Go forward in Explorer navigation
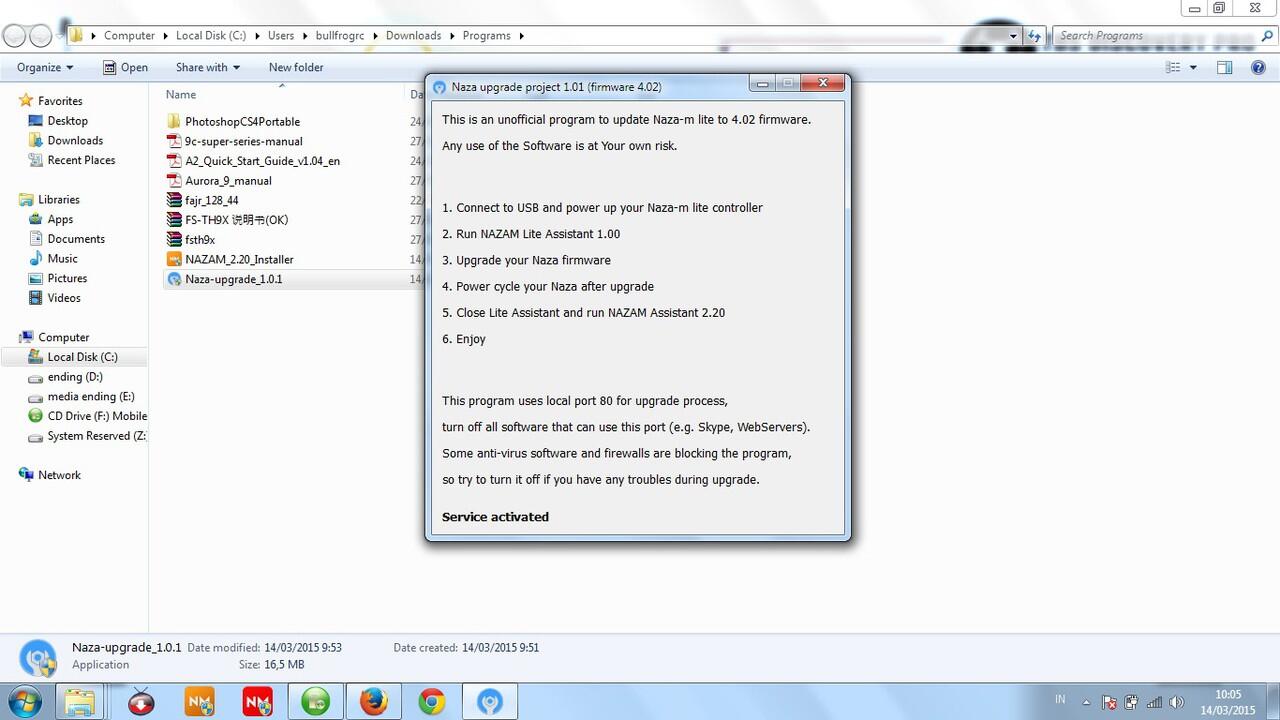Screen dimensions: 1280x720 (x=41, y=36)
